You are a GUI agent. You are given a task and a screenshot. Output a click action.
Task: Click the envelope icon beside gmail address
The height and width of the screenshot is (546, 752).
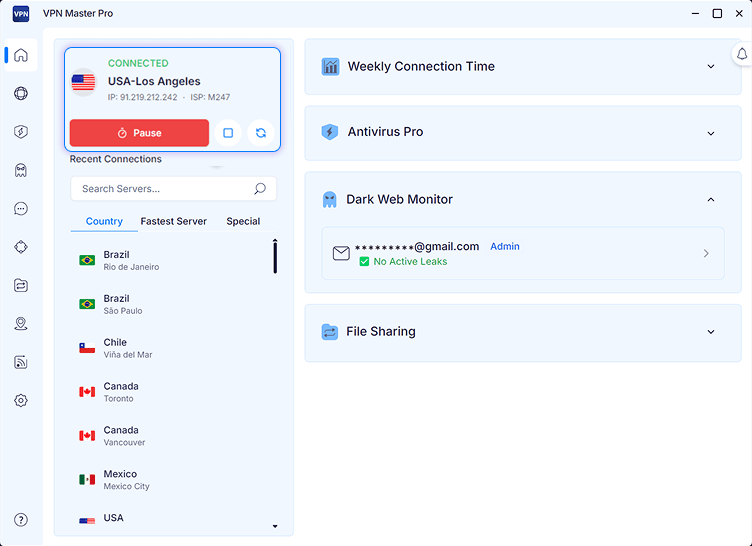click(341, 253)
